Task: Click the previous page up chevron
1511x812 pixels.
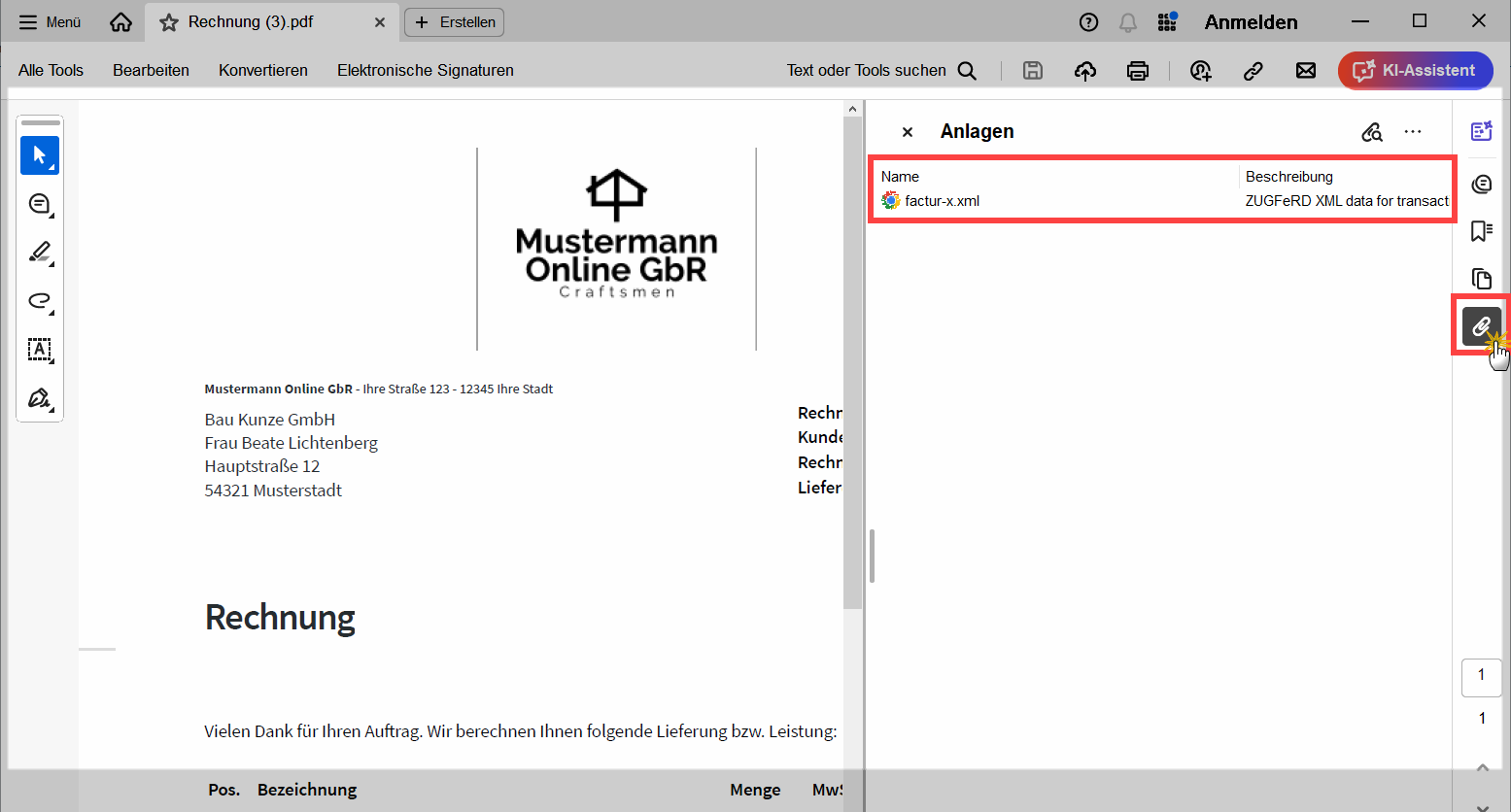Action: [1482, 767]
